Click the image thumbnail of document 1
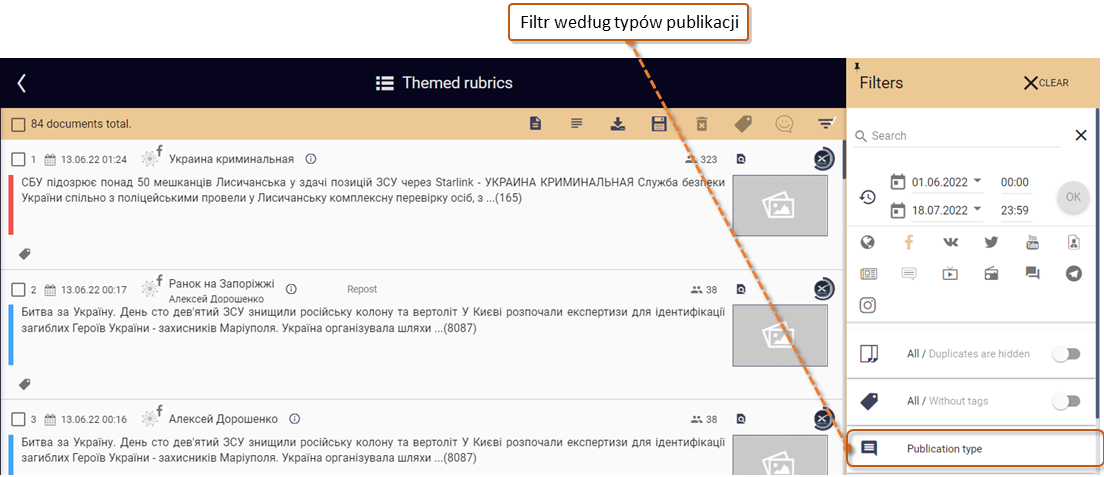 [x=780, y=206]
